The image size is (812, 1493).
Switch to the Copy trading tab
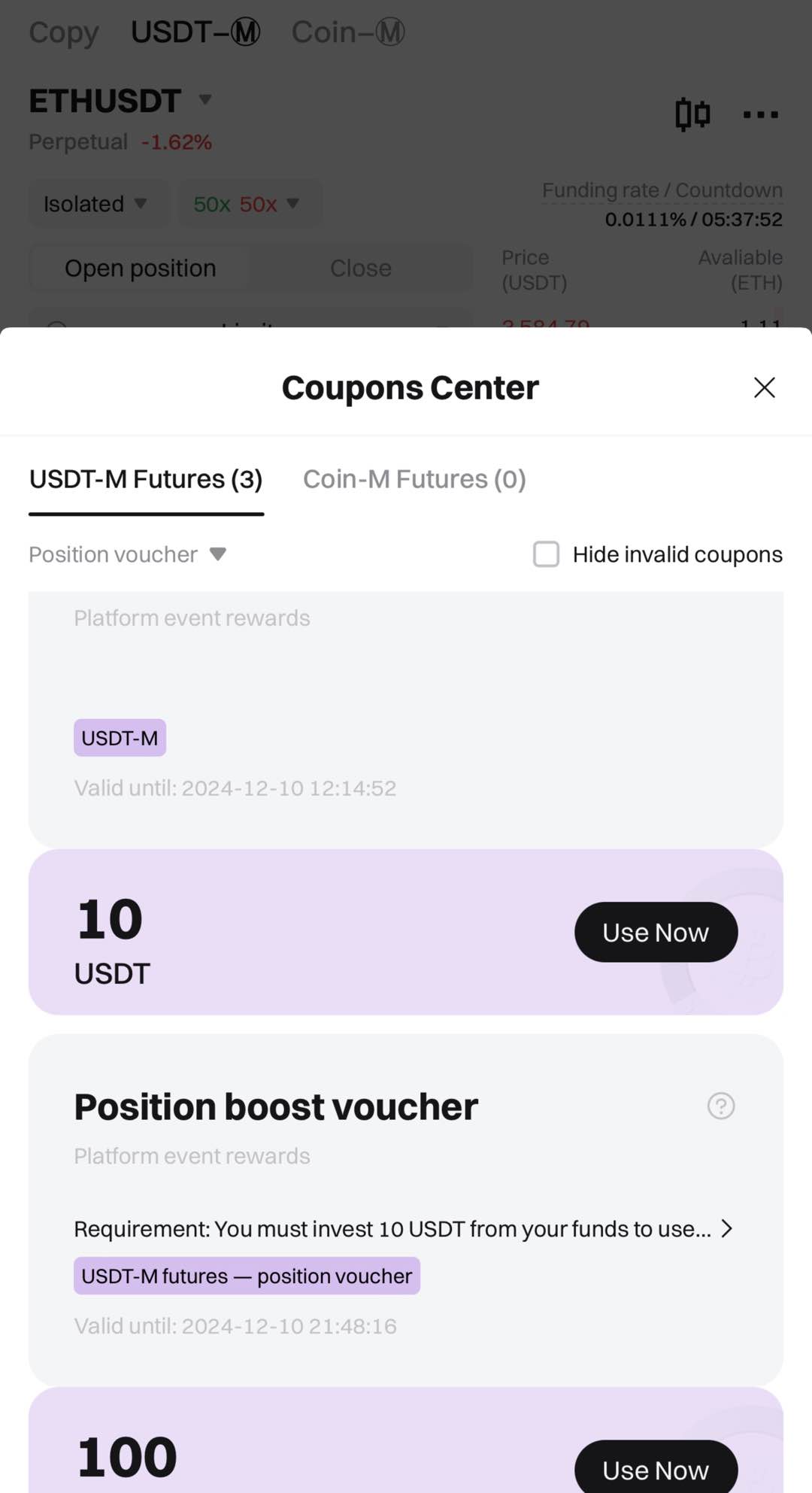pyautogui.click(x=64, y=32)
